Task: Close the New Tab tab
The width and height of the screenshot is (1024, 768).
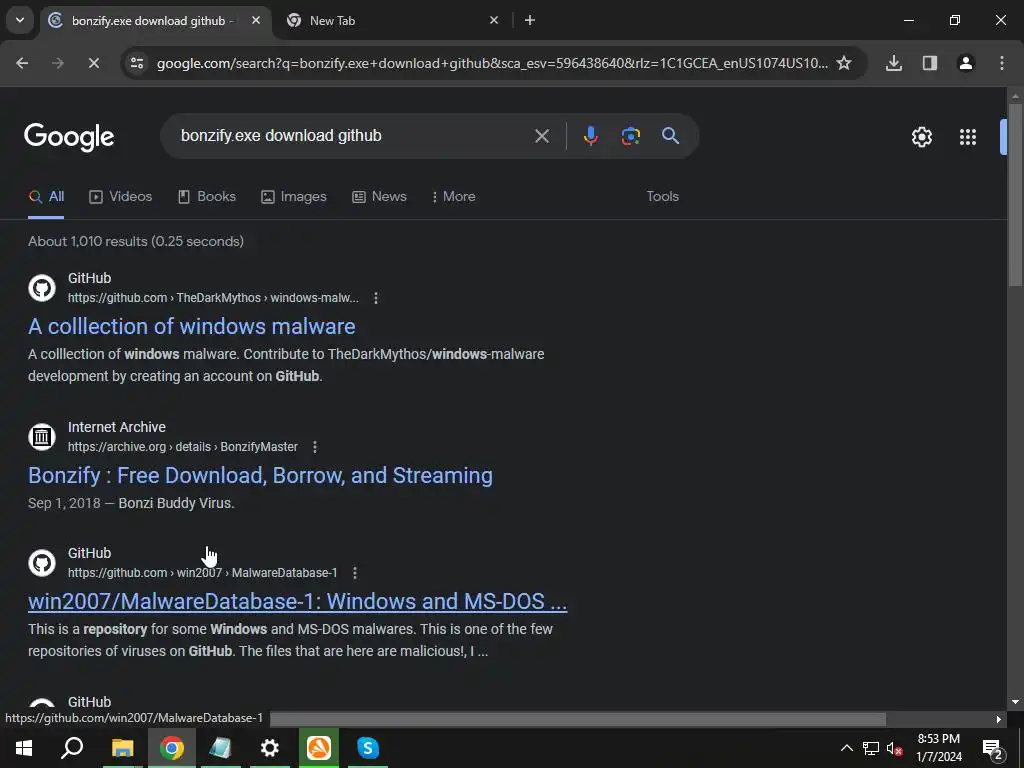Action: click(494, 20)
